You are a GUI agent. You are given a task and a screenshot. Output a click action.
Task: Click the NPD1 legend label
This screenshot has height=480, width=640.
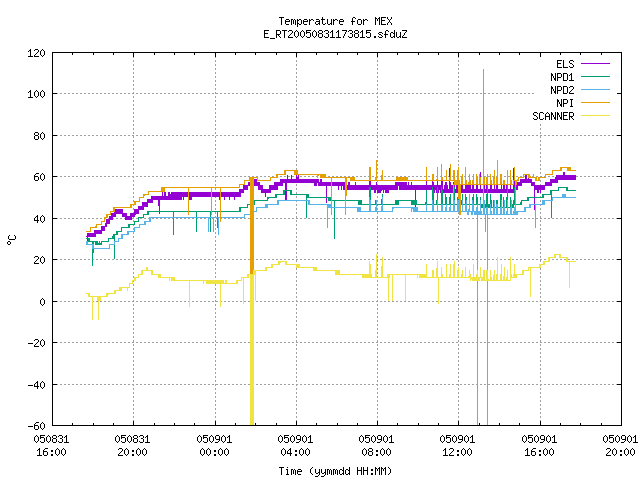562,77
